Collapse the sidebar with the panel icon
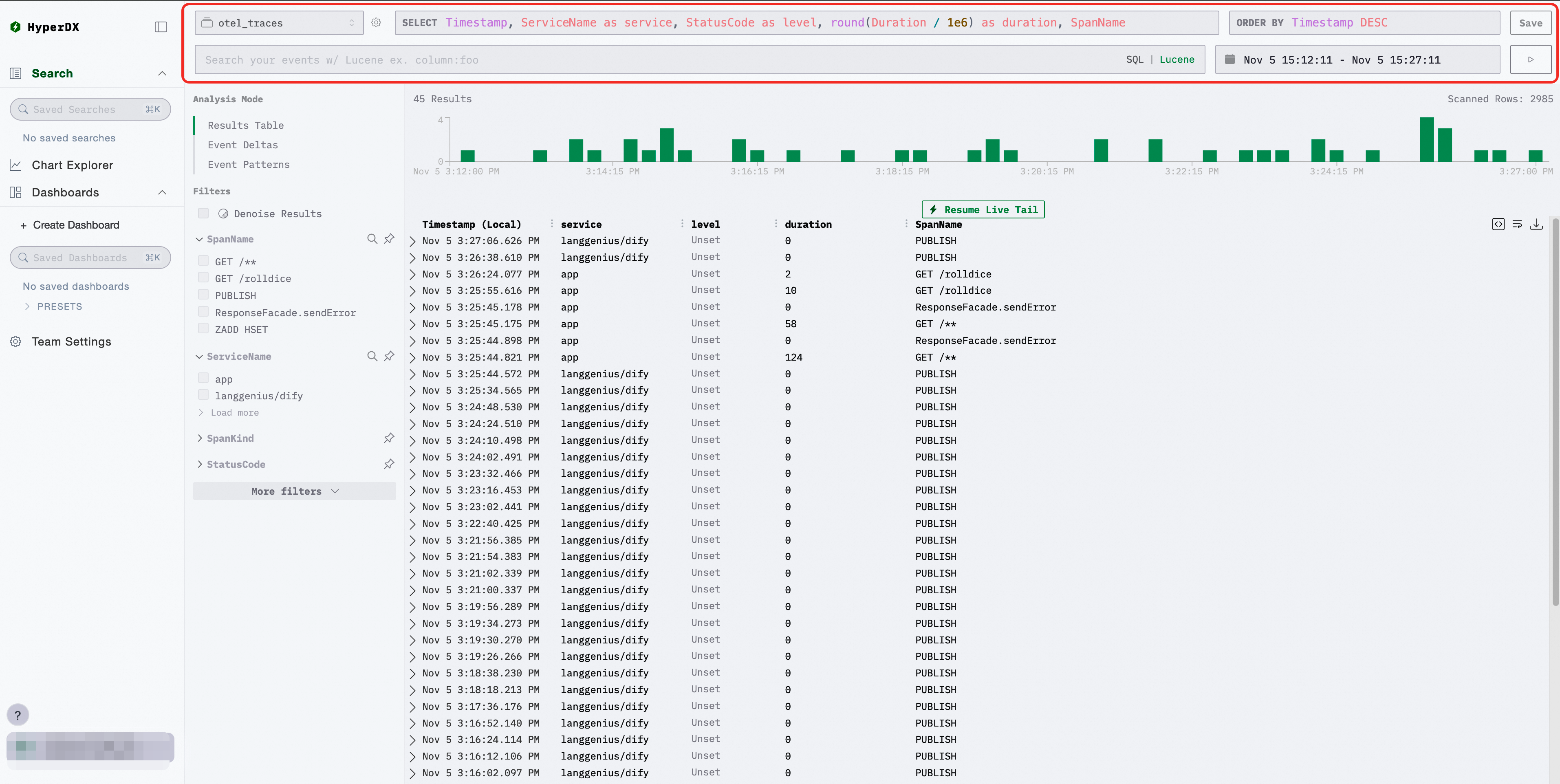 click(x=161, y=26)
